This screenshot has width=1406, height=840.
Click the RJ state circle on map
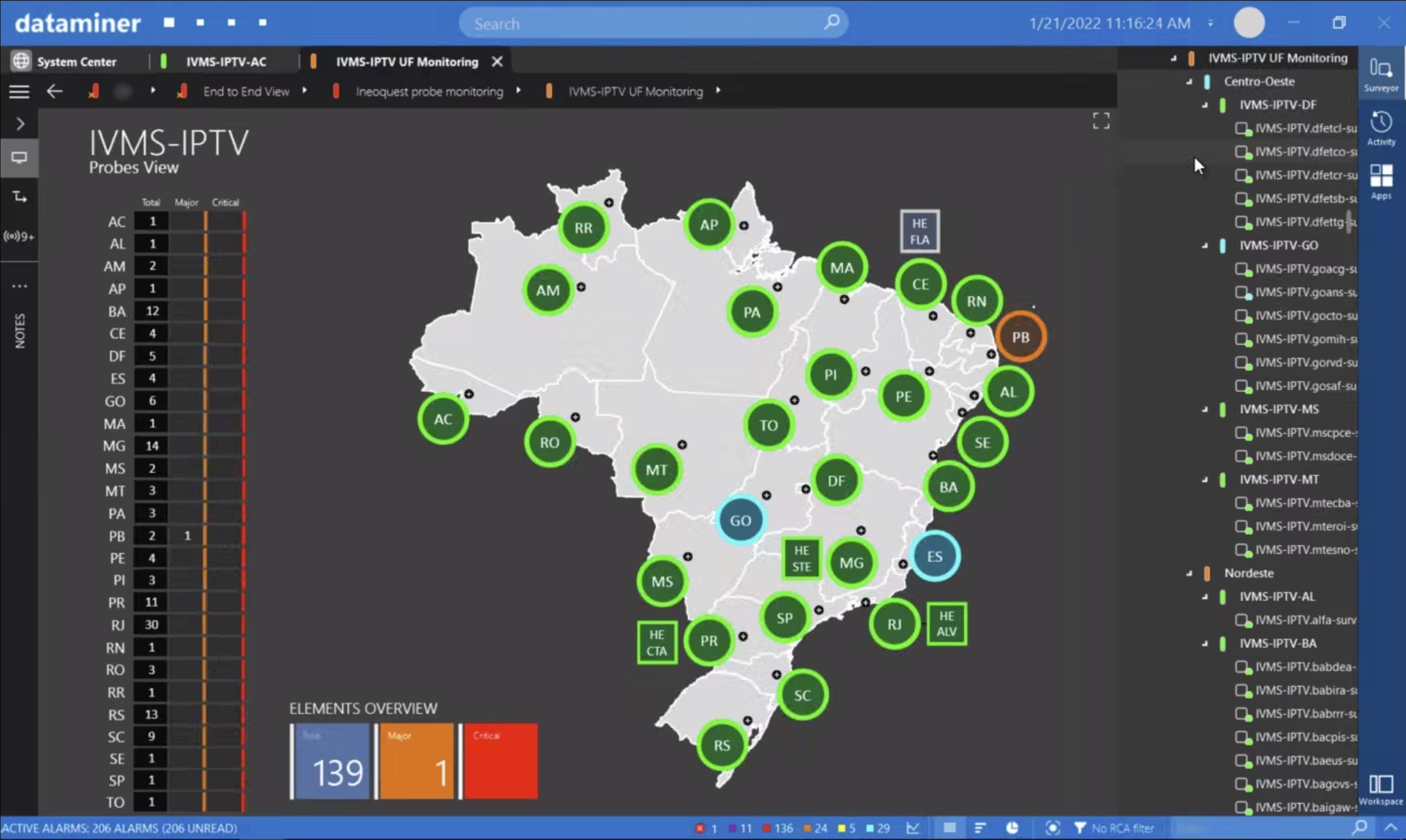894,624
